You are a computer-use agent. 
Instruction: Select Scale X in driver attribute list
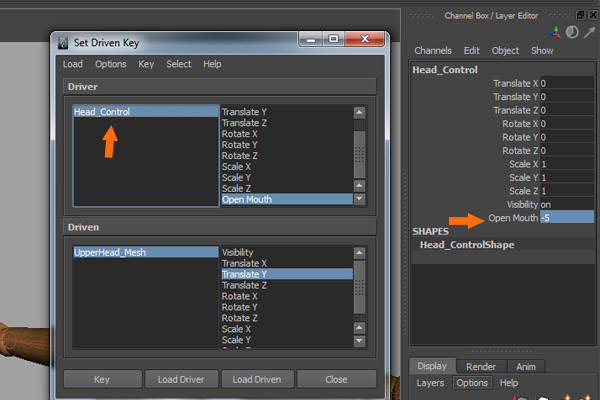coord(287,167)
